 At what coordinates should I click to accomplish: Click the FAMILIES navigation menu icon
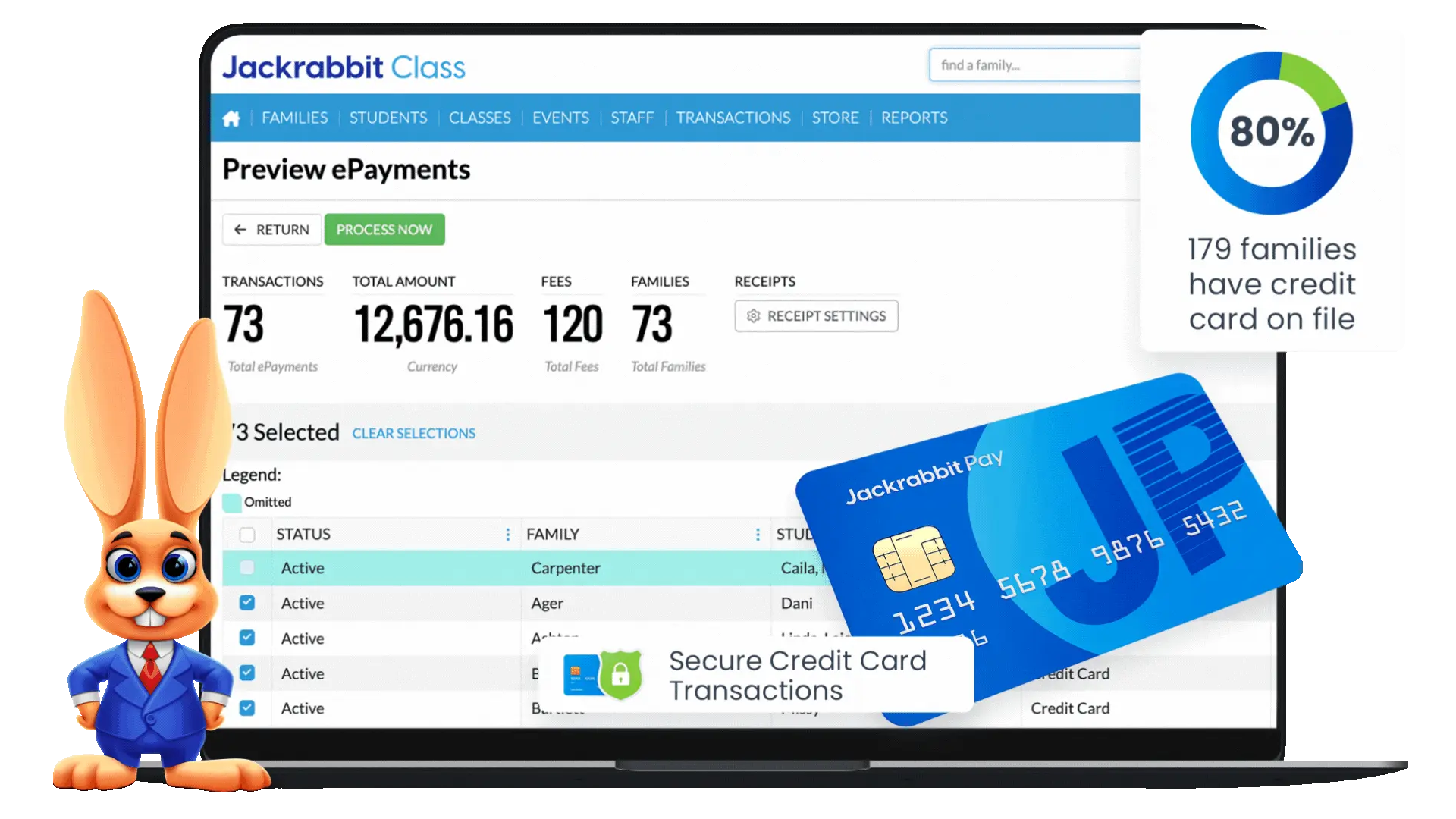(293, 117)
